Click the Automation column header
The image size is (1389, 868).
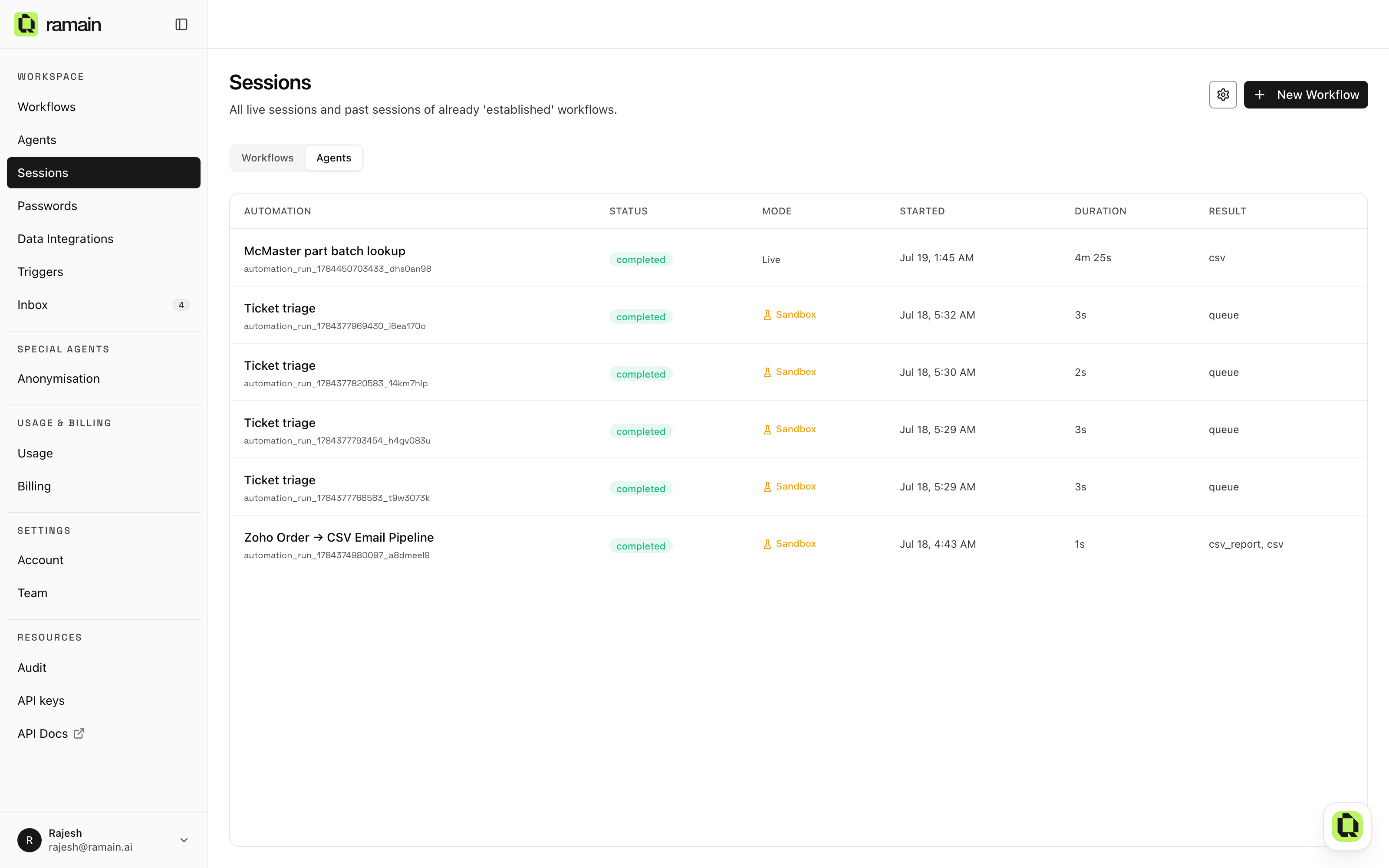click(277, 211)
